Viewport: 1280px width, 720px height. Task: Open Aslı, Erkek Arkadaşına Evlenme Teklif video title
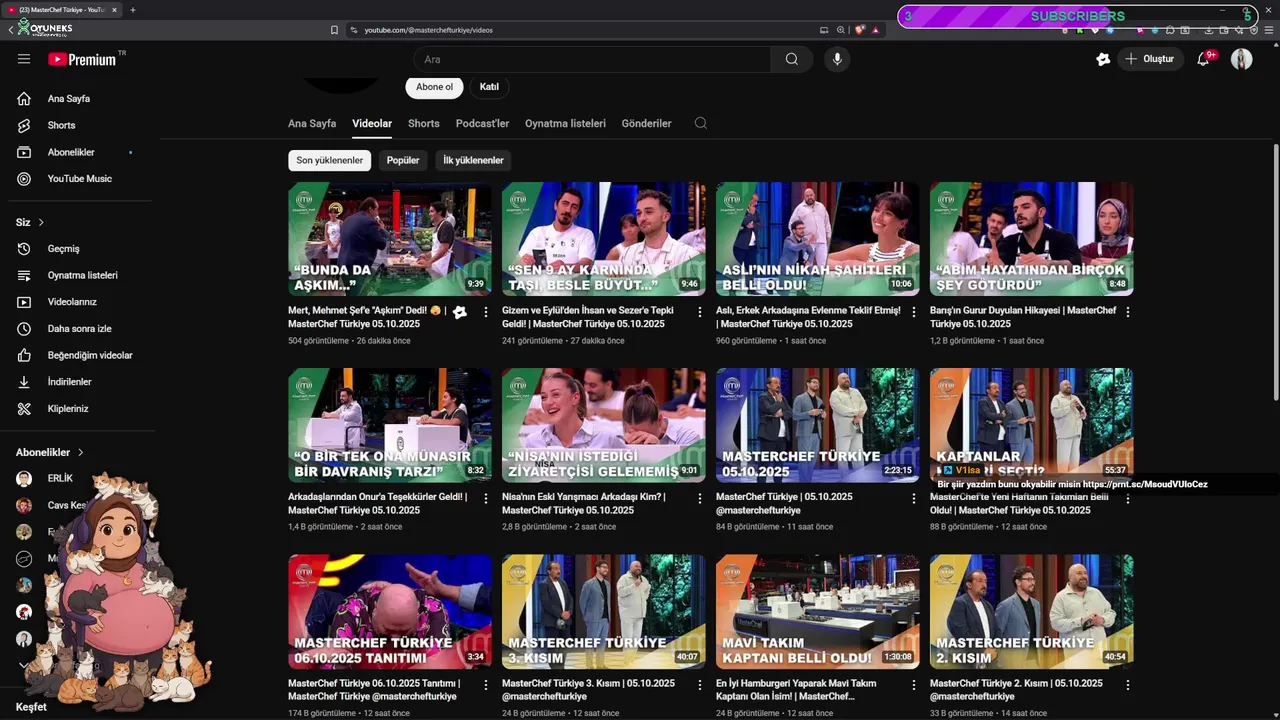808,317
